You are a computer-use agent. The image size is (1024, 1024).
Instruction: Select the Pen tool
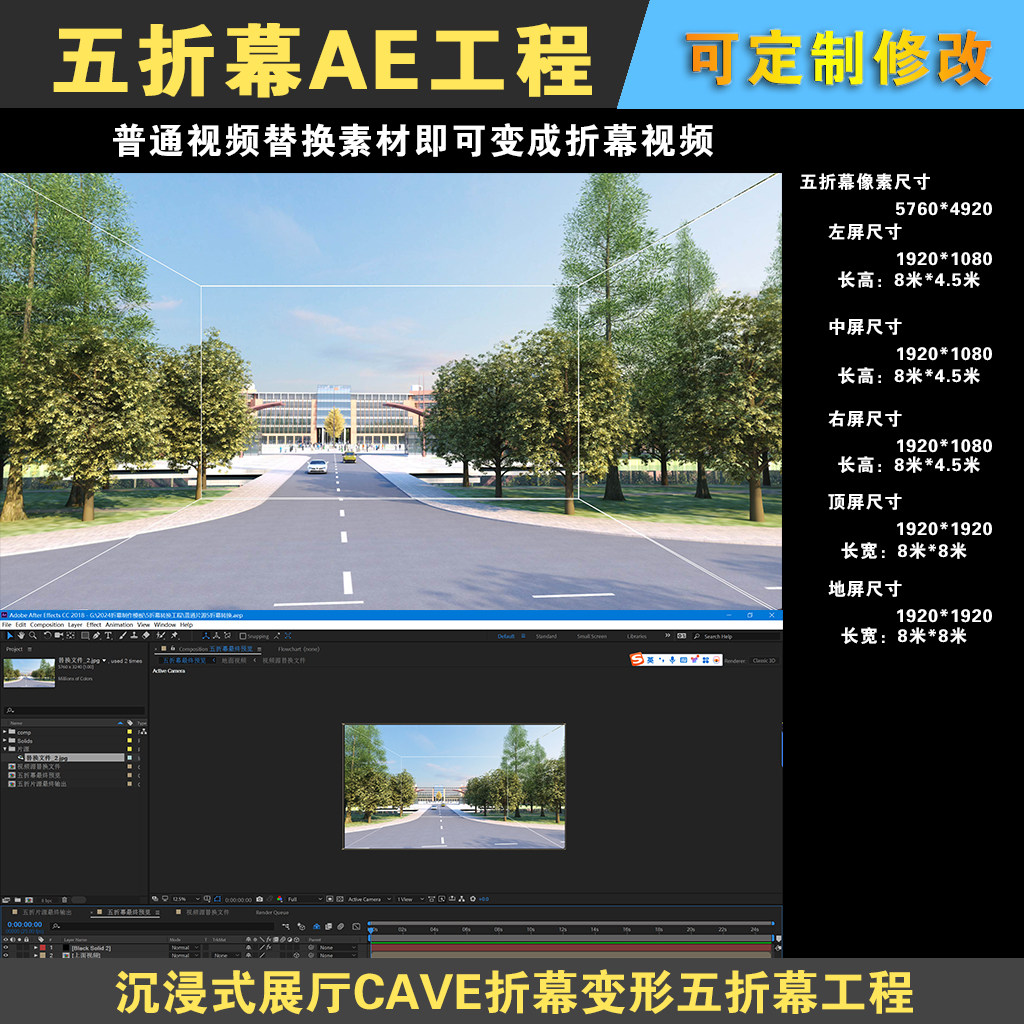pos(96,635)
